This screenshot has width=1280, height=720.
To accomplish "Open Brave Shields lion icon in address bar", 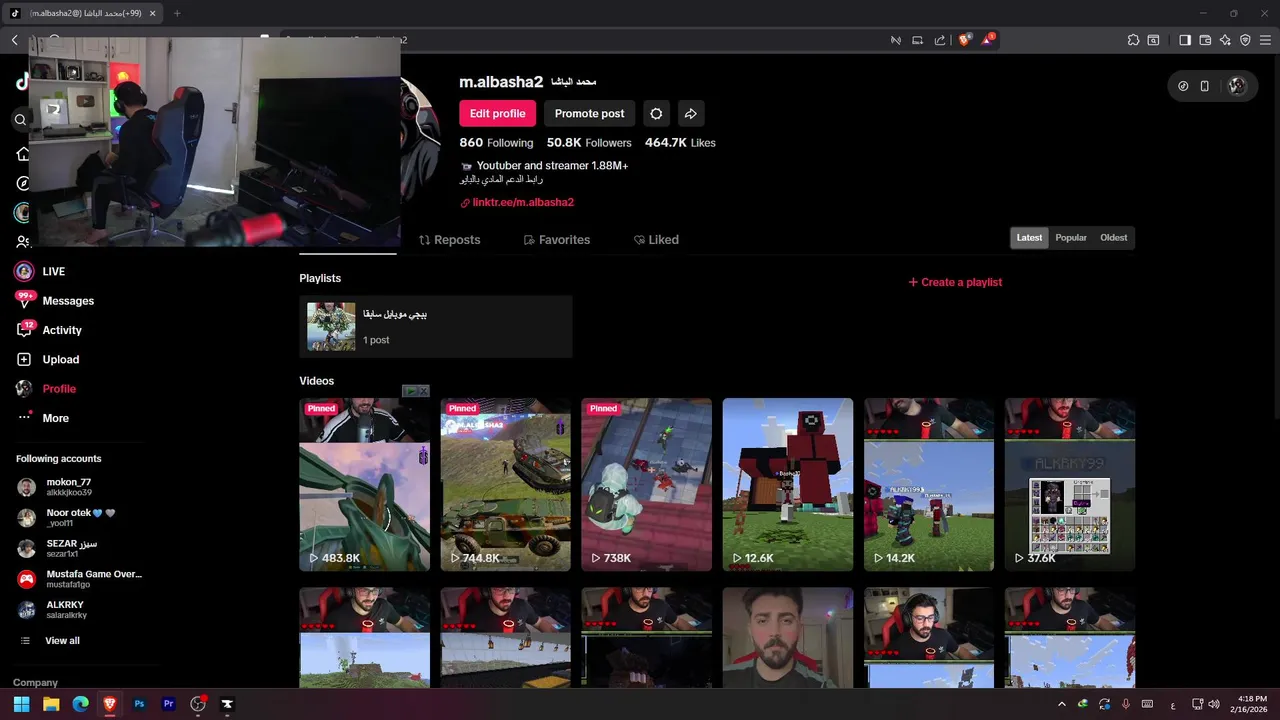I will (965, 40).
